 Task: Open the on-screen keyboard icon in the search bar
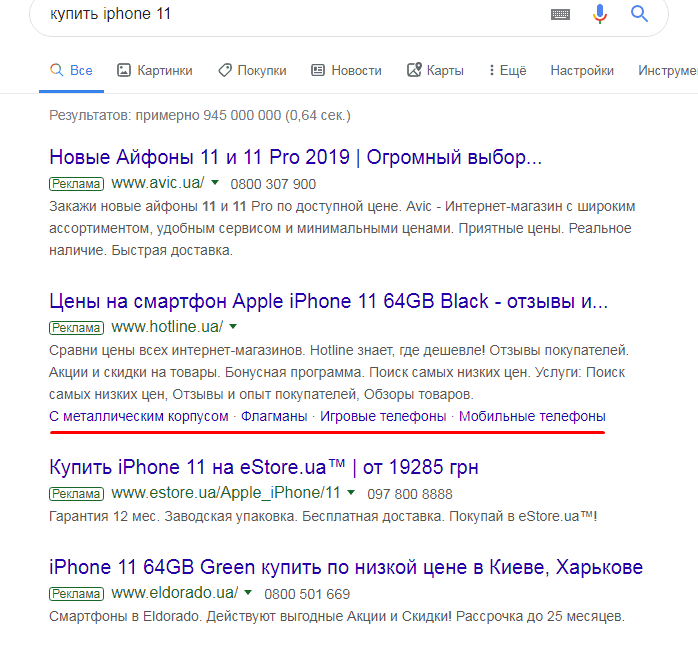pos(560,15)
